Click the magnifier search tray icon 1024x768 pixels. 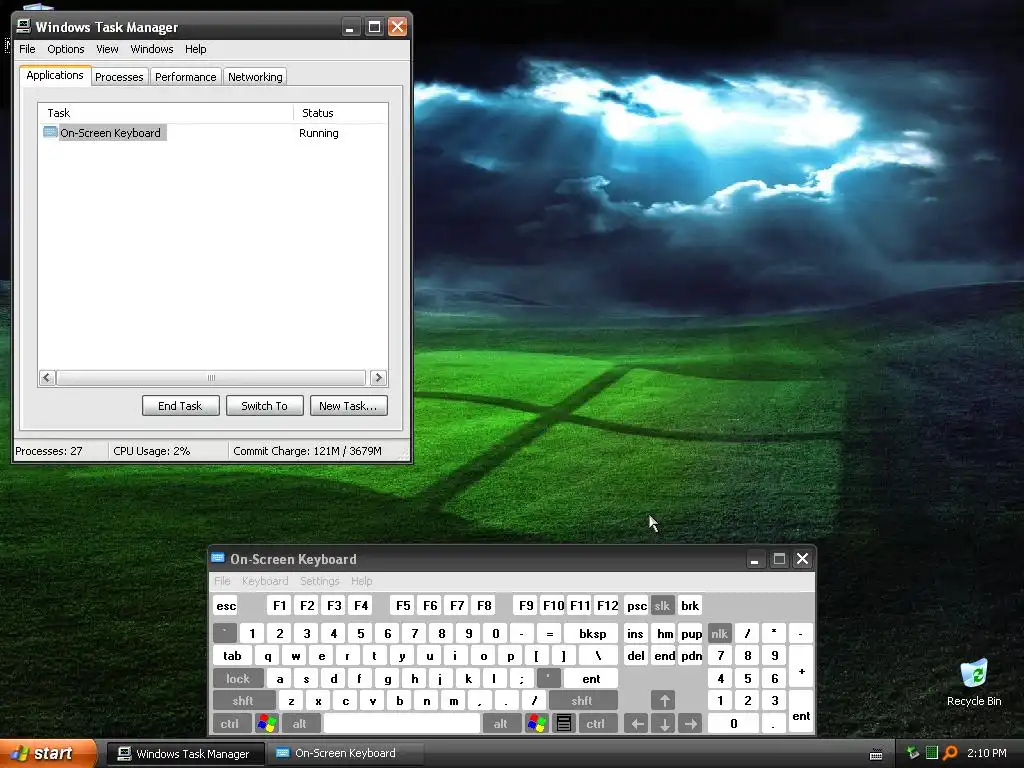950,753
